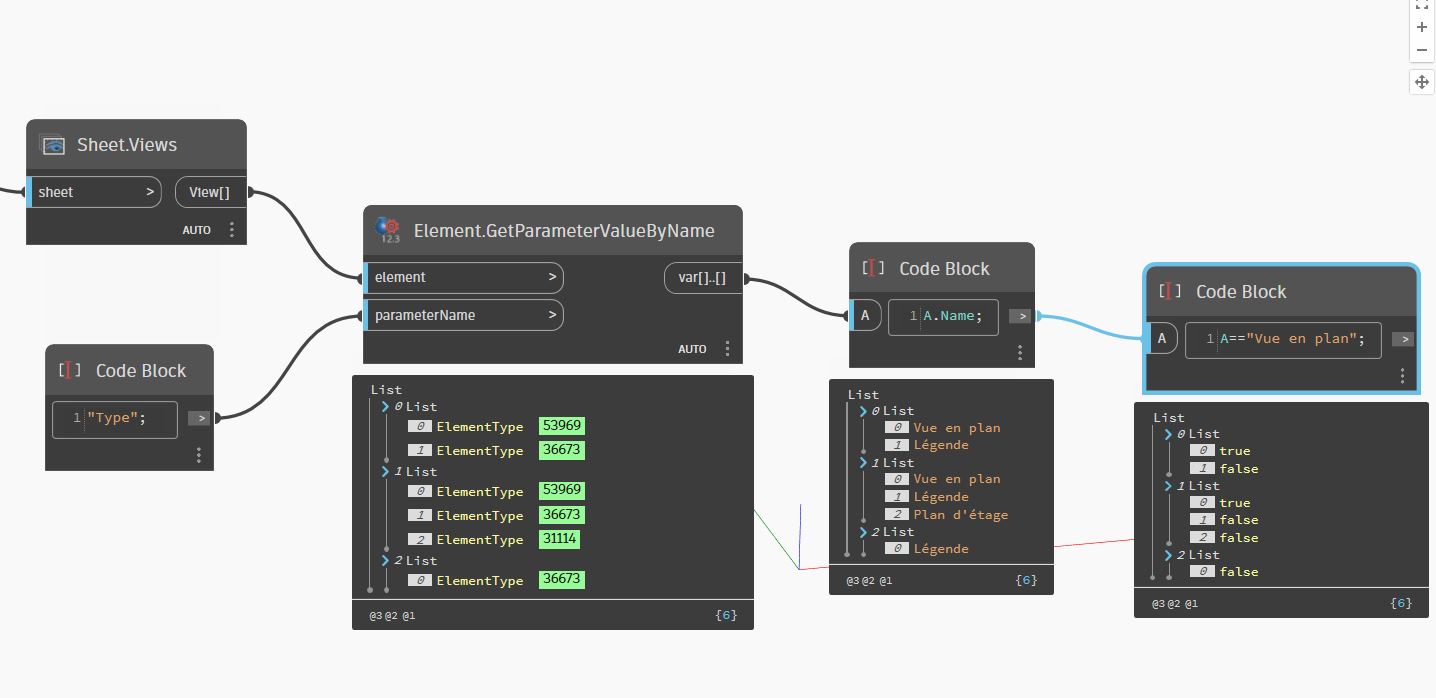The image size is (1436, 698).
Task: Open the three-dot menu on Element.GetParameterValueByName node
Action: coord(727,349)
